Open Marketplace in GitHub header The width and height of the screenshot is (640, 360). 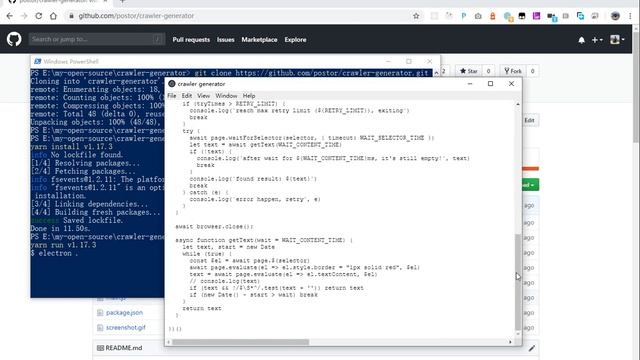[x=259, y=40]
